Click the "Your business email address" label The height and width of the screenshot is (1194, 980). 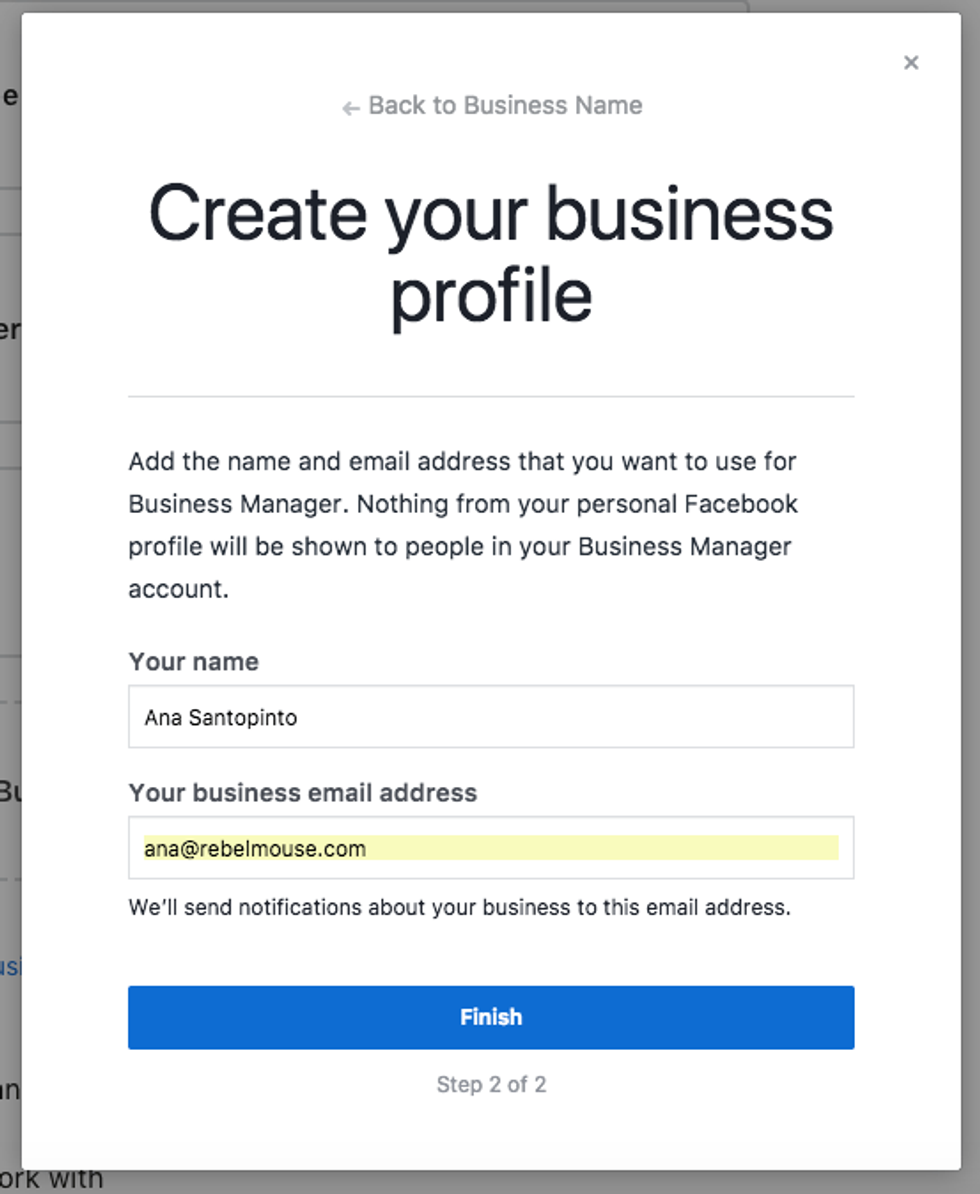[302, 793]
